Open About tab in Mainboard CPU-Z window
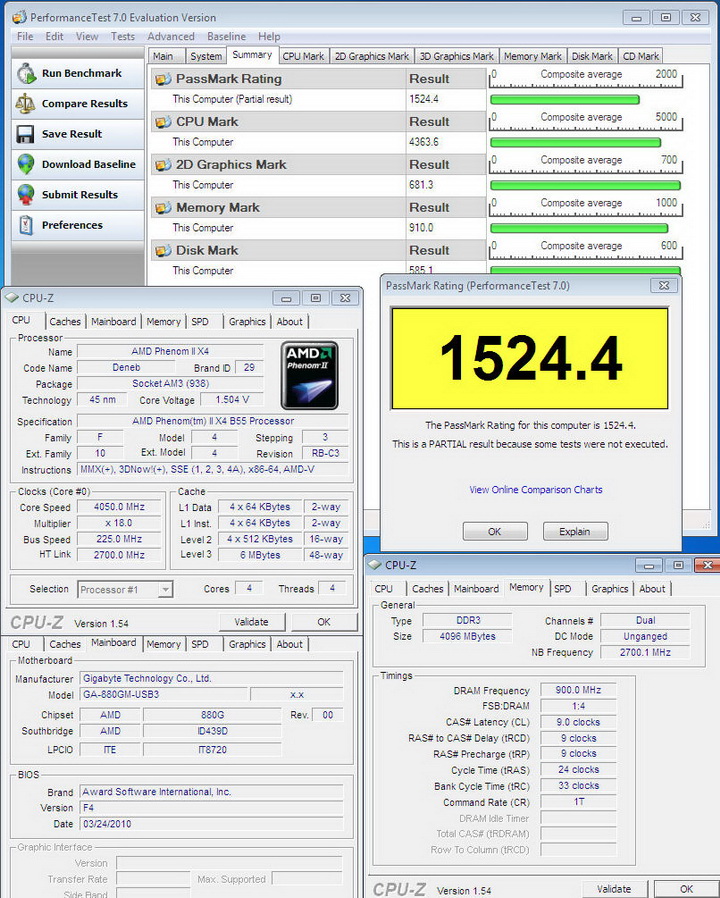The height and width of the screenshot is (898, 720). point(289,644)
